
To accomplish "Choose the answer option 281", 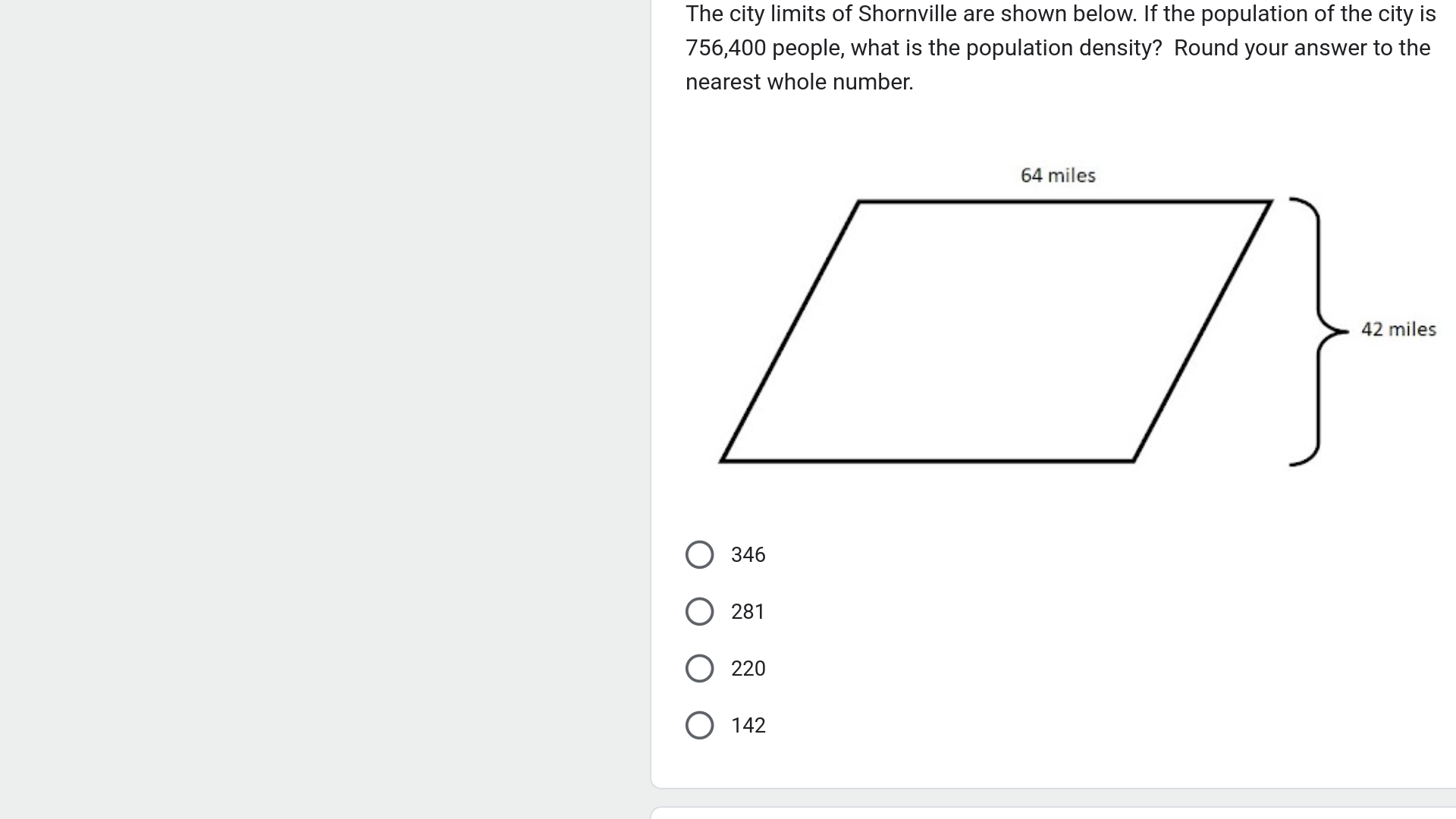I will tap(699, 611).
